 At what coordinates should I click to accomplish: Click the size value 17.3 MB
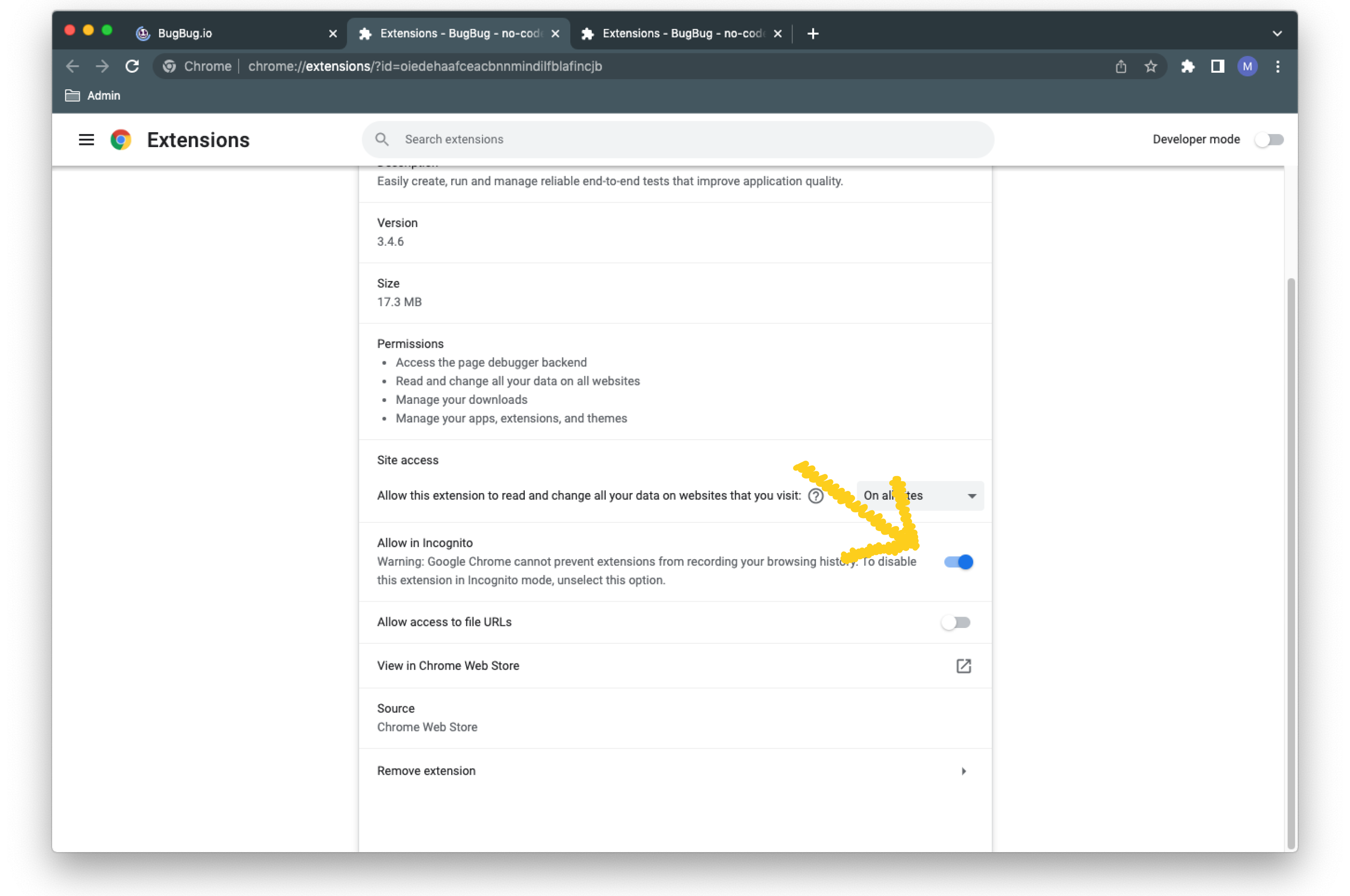[x=399, y=302]
